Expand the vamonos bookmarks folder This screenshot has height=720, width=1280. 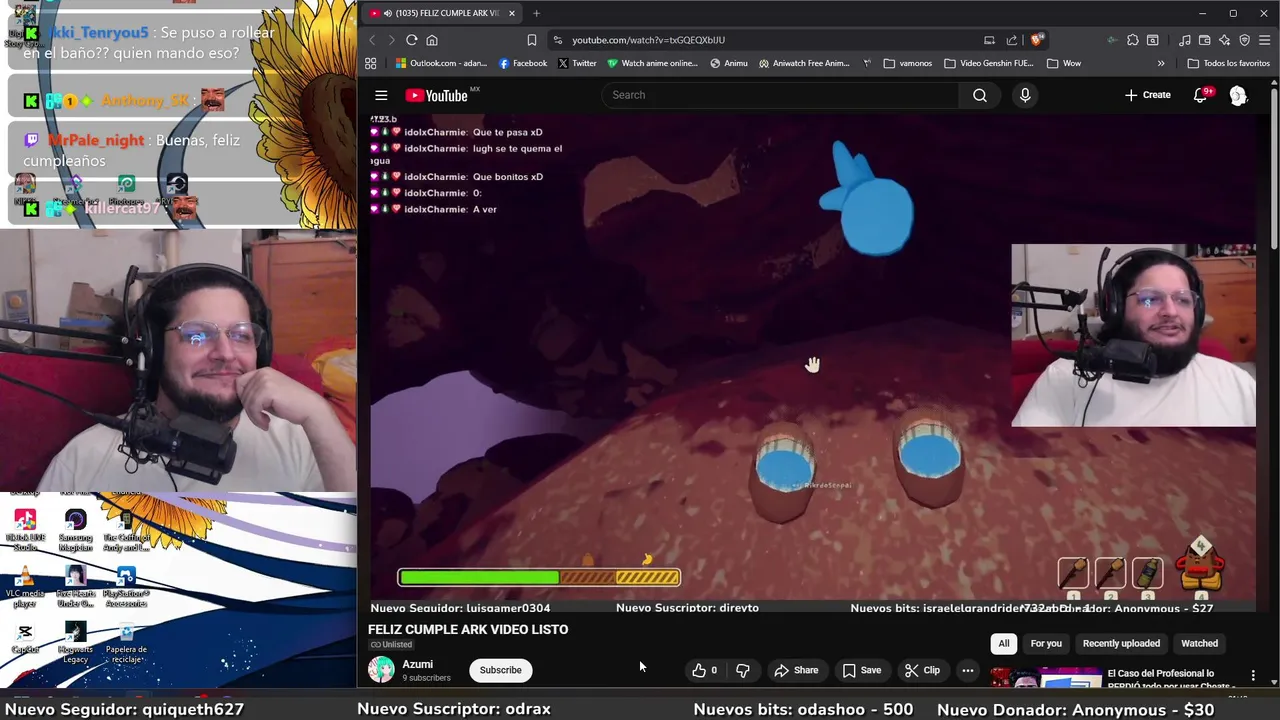(x=908, y=63)
